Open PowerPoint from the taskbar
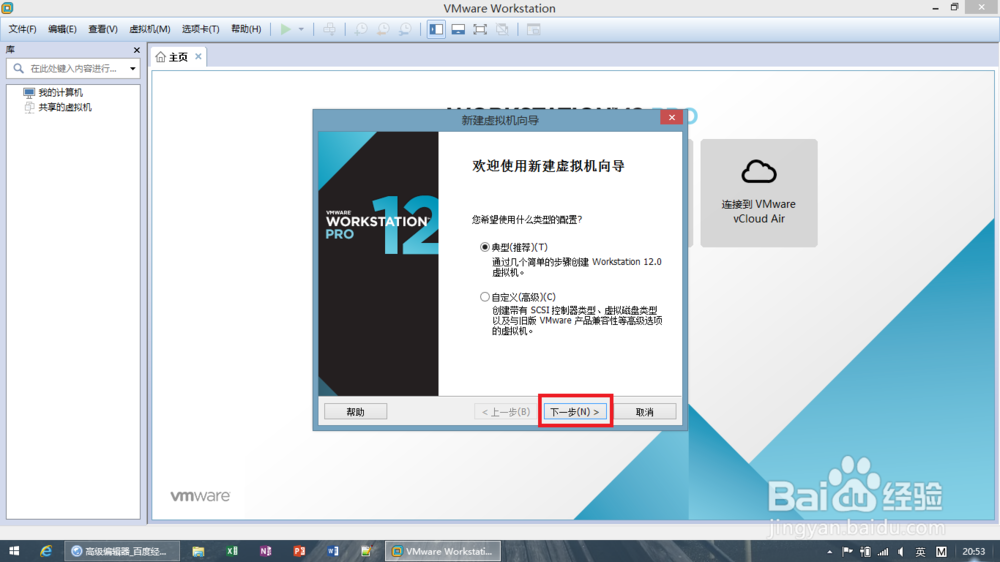 (x=299, y=551)
